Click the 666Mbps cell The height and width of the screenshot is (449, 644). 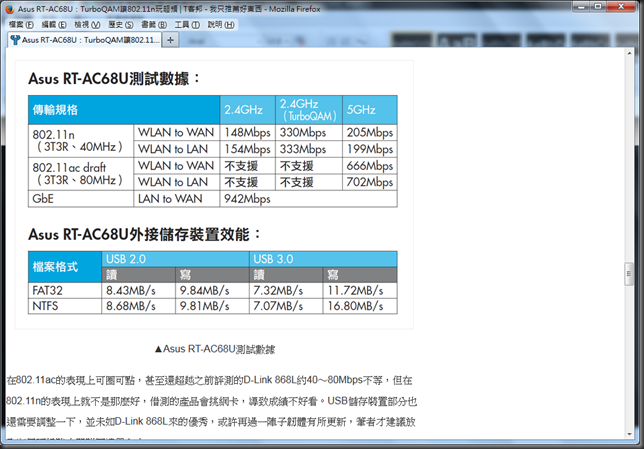[370, 166]
